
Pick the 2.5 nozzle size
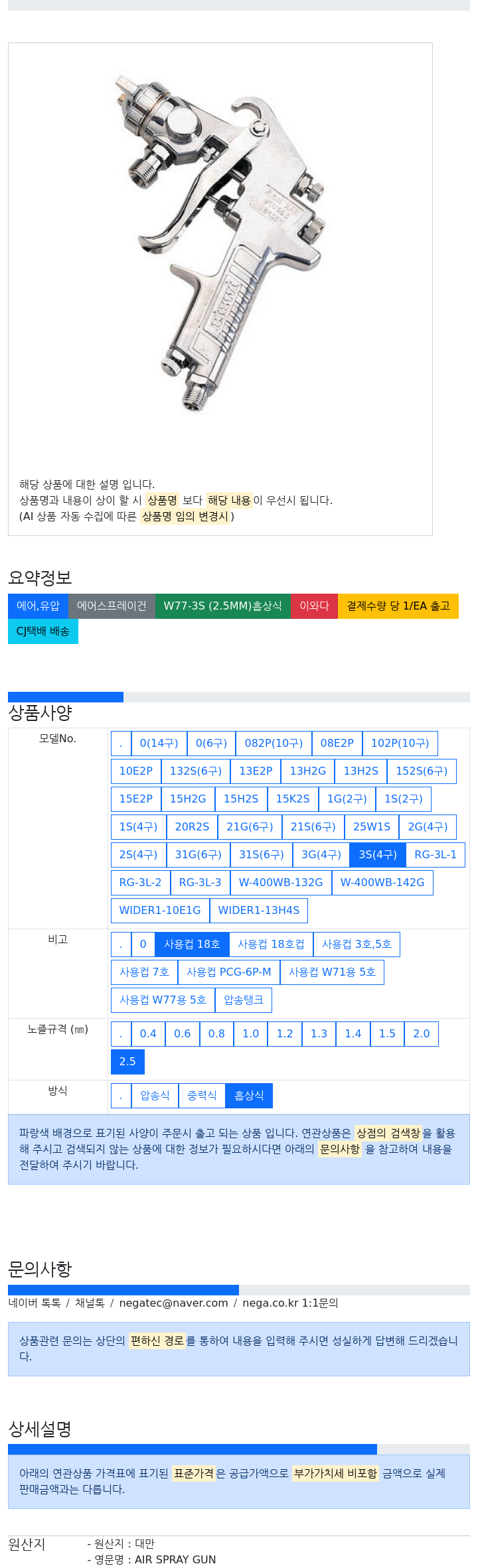tap(127, 1061)
